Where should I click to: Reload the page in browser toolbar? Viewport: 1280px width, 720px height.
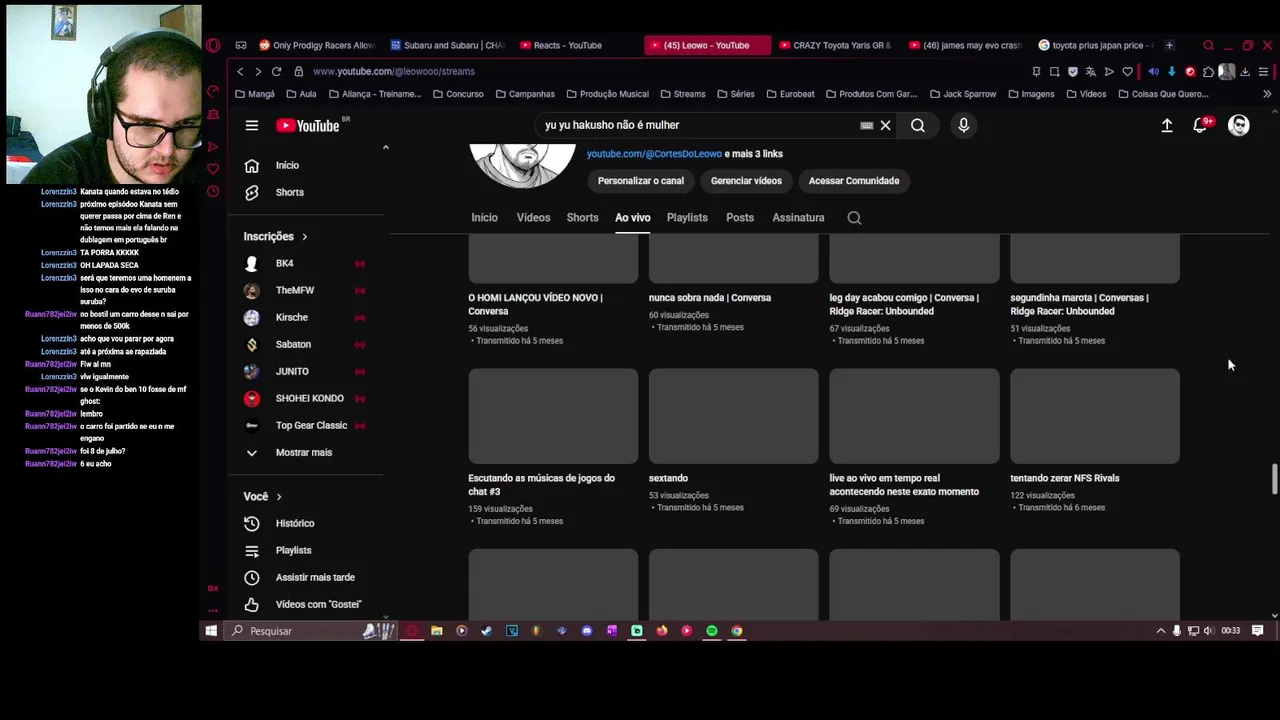(x=276, y=71)
